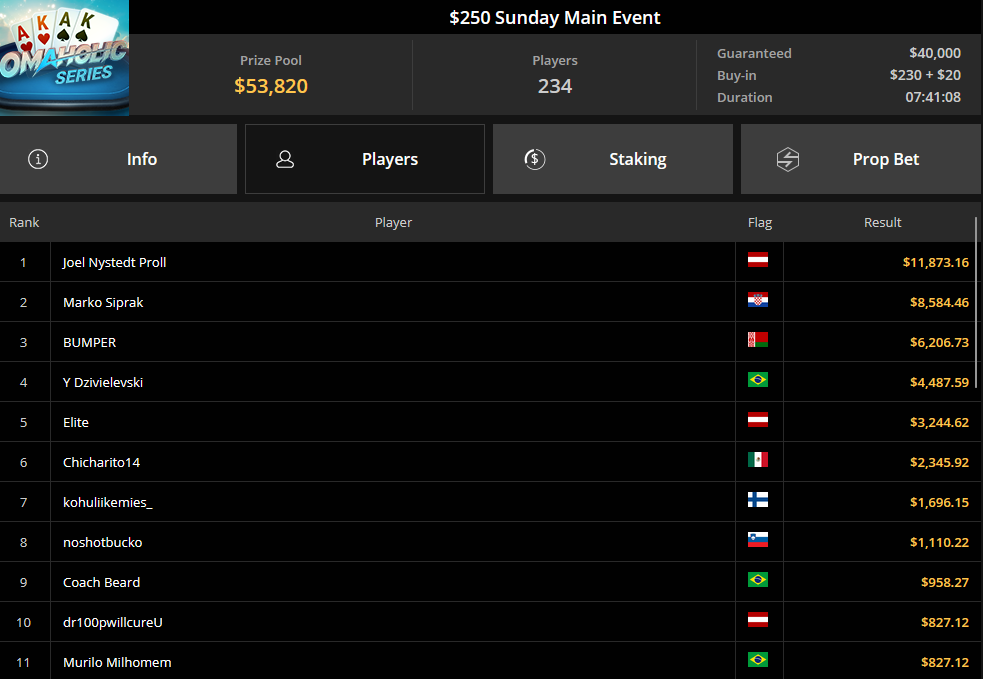The width and height of the screenshot is (983, 679).
Task: Click the Players person icon
Action: 285,159
